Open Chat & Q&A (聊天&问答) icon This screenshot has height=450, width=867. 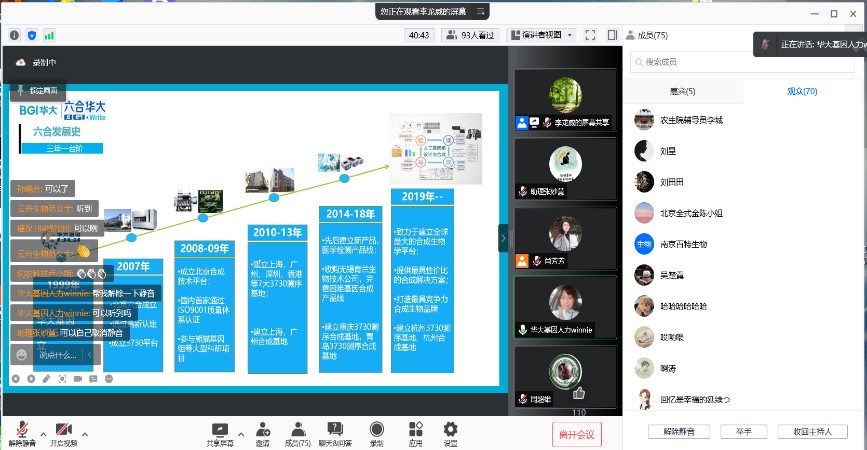334,431
